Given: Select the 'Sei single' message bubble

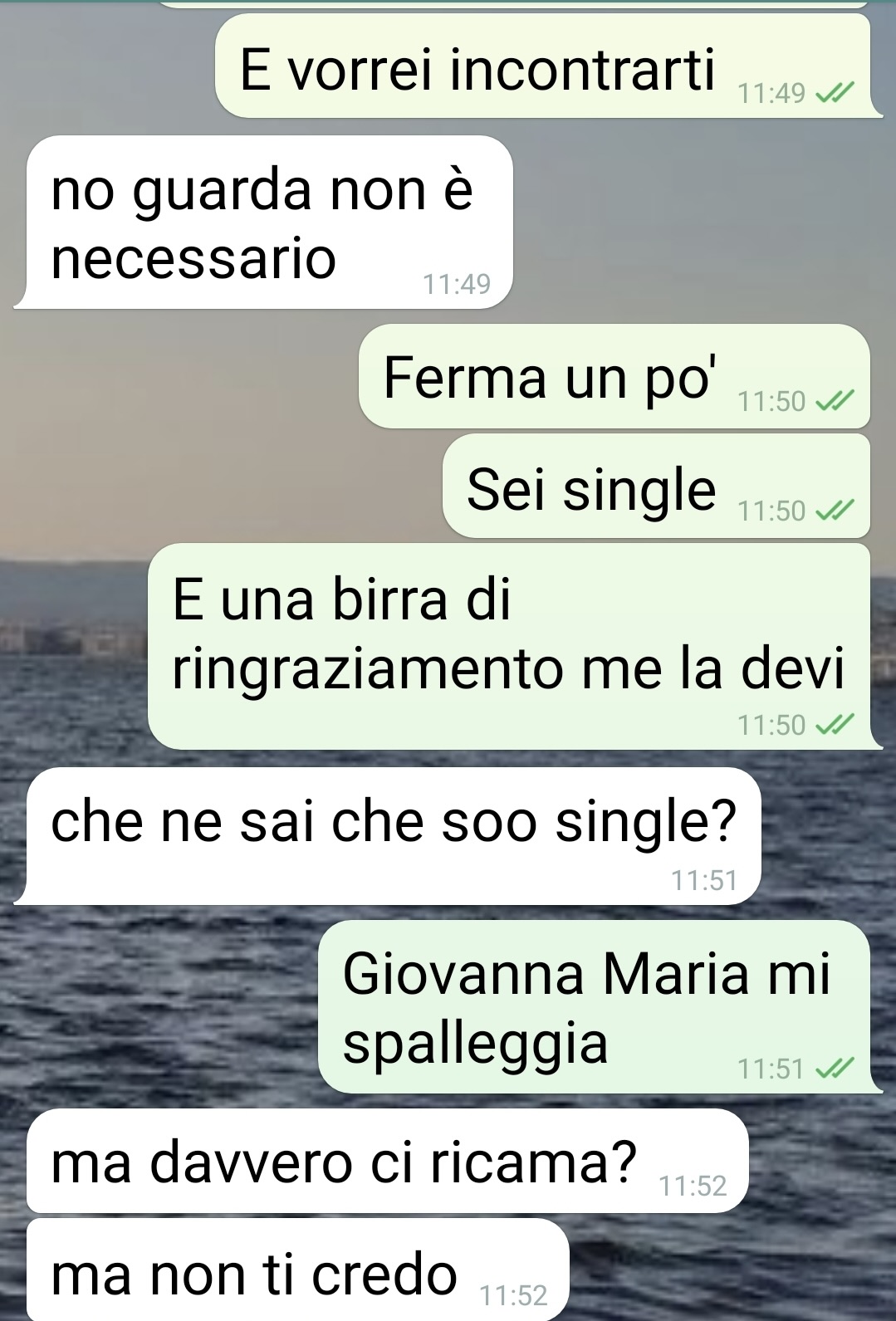Looking at the screenshot, I should click(658, 486).
